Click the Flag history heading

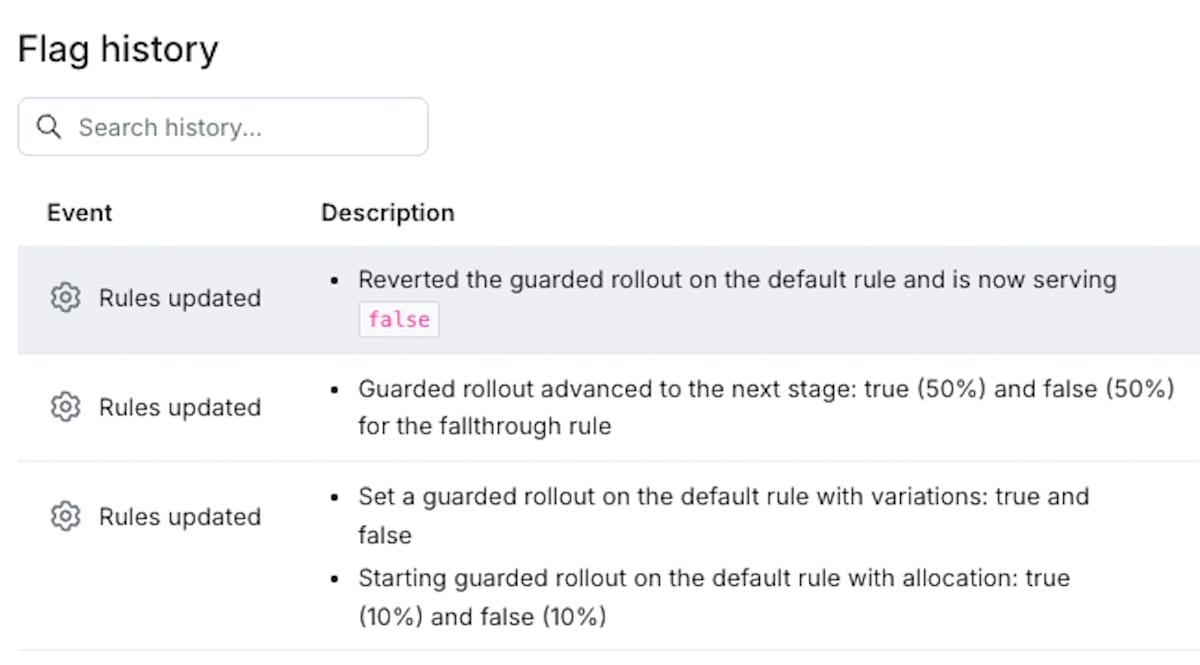click(x=118, y=49)
